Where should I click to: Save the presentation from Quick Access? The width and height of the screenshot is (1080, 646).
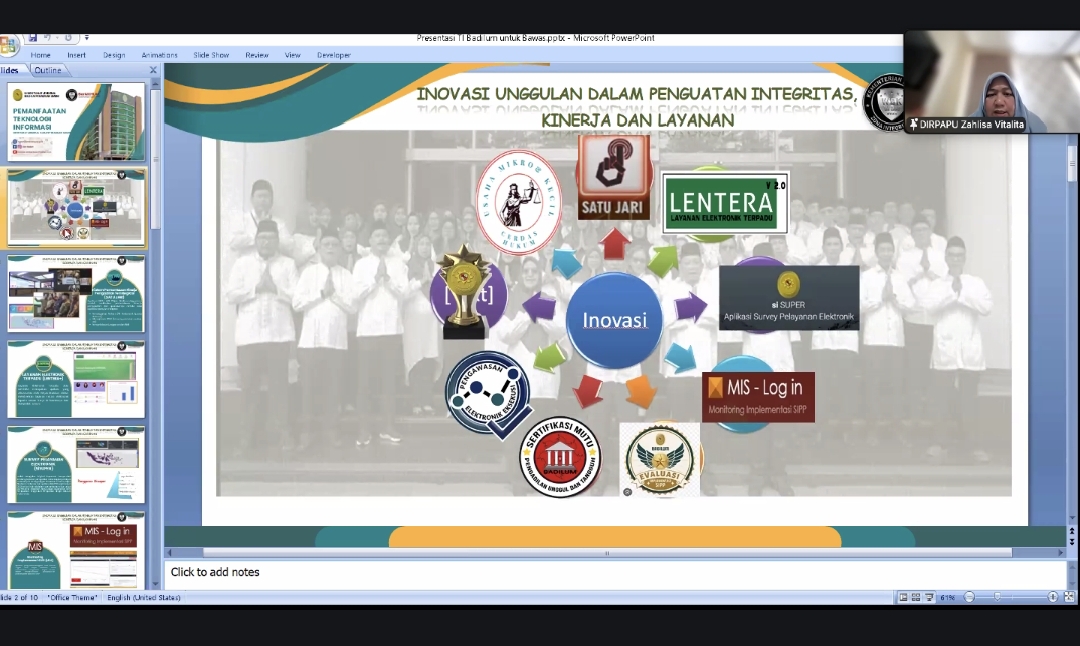pos(32,38)
